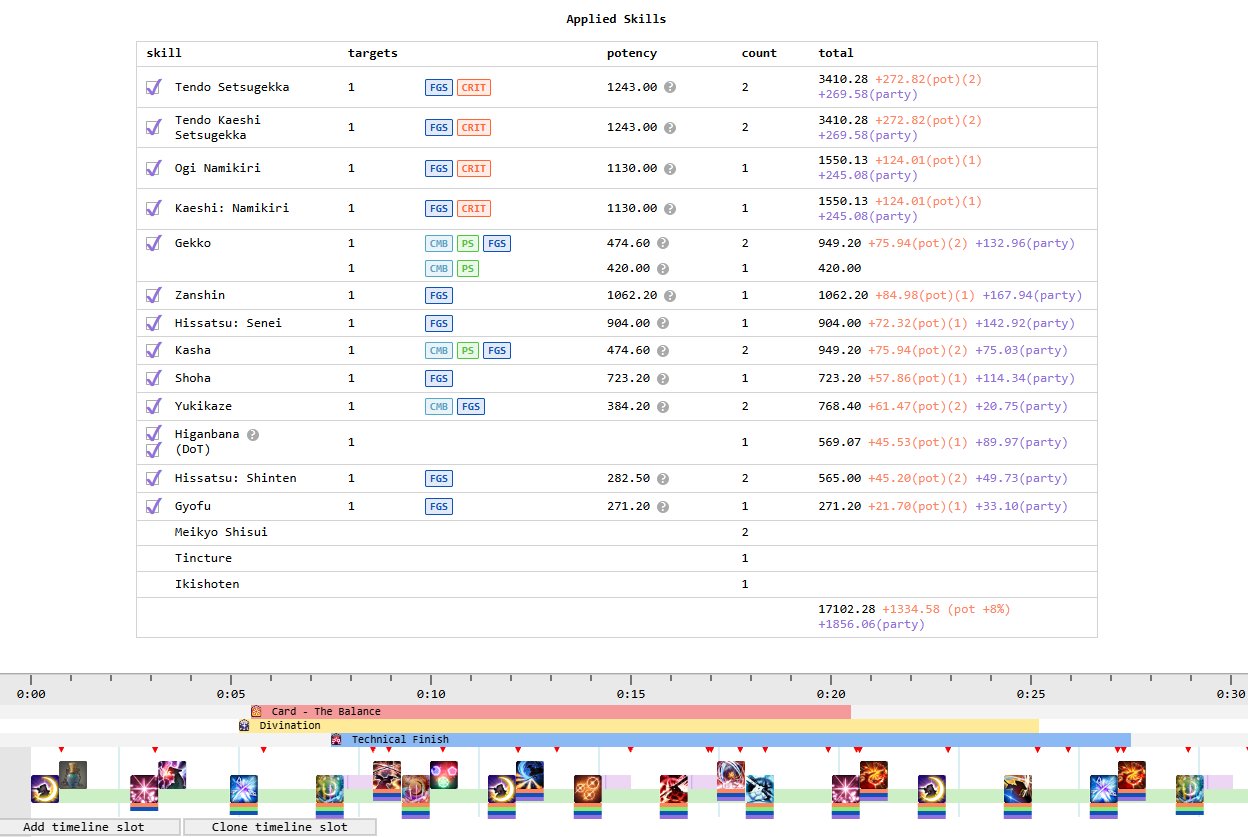Screen dimensions: 1248x837
Task: Click the potency help icon for Ogi Namikiri
Action: pos(670,169)
